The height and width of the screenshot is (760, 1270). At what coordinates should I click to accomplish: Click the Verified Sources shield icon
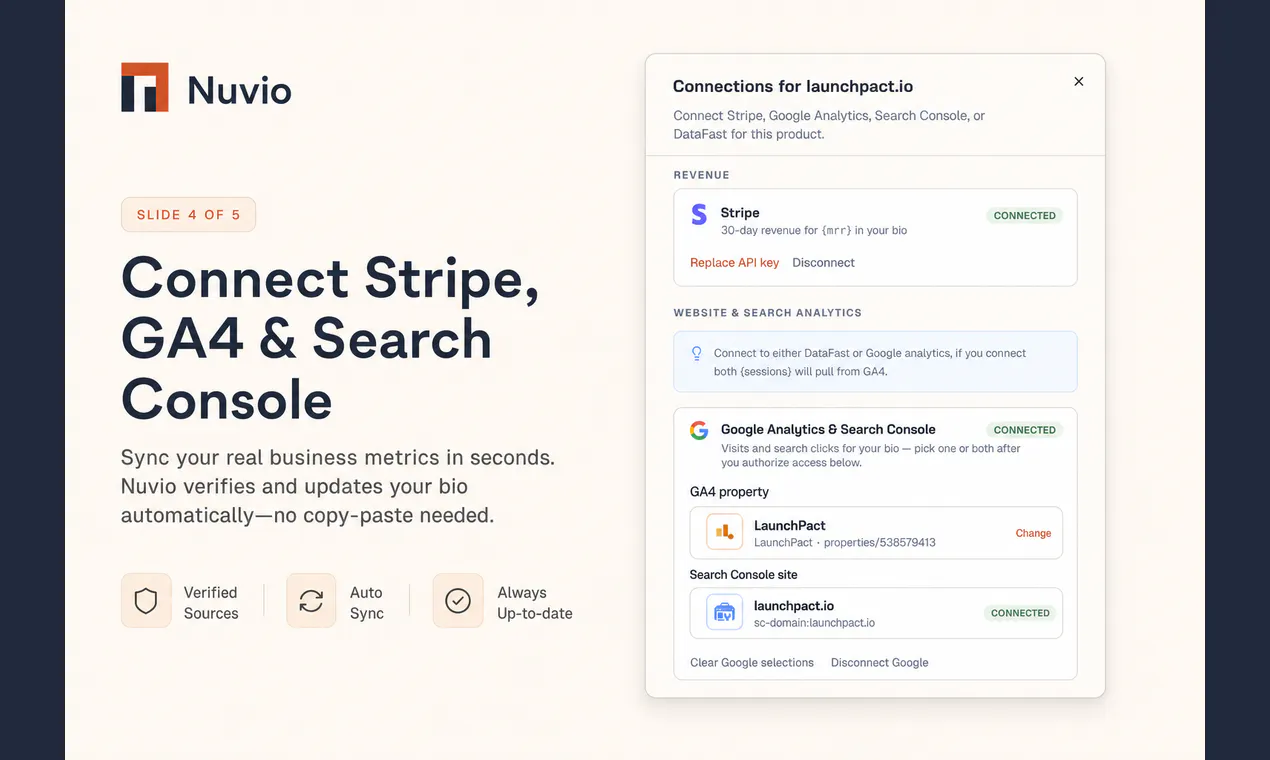tap(146, 601)
